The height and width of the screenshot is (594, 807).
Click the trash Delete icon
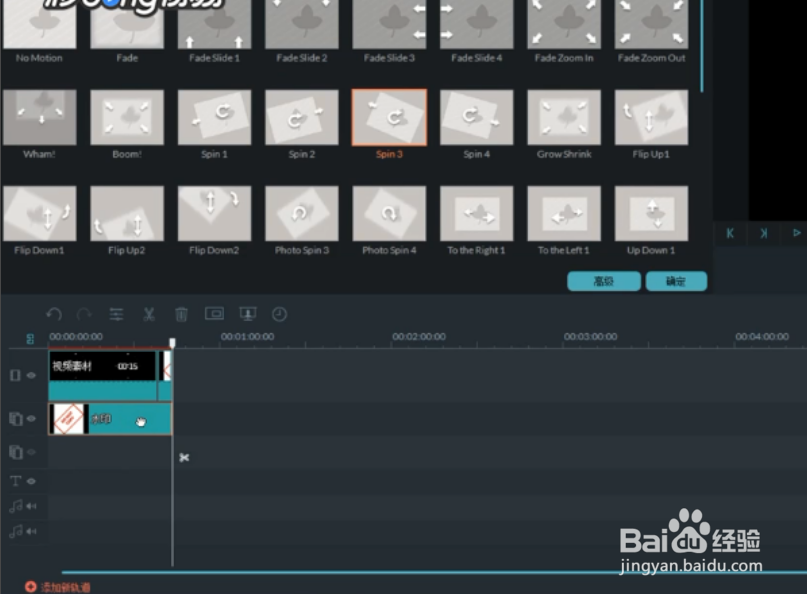pos(181,314)
